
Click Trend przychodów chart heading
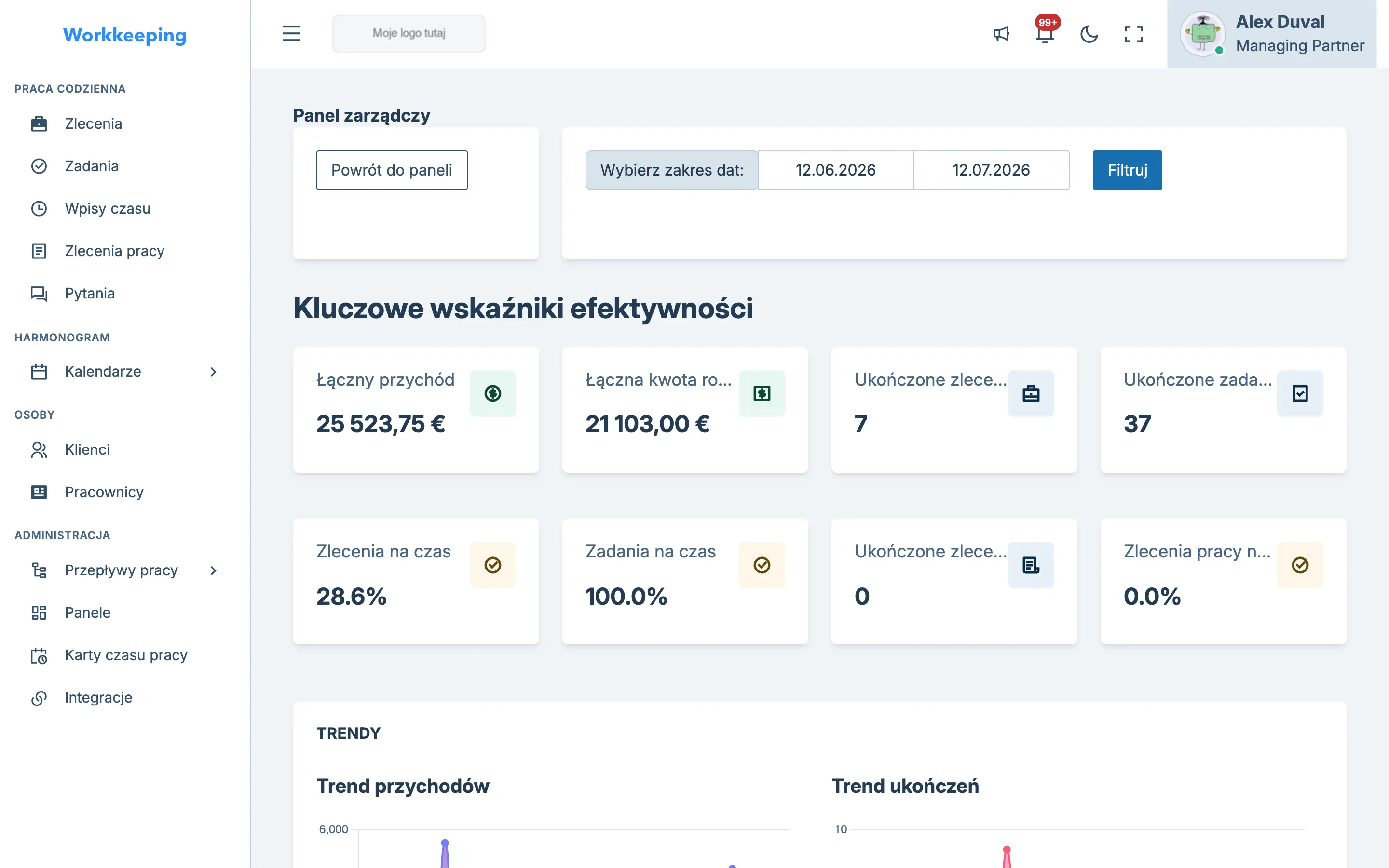[x=403, y=786]
